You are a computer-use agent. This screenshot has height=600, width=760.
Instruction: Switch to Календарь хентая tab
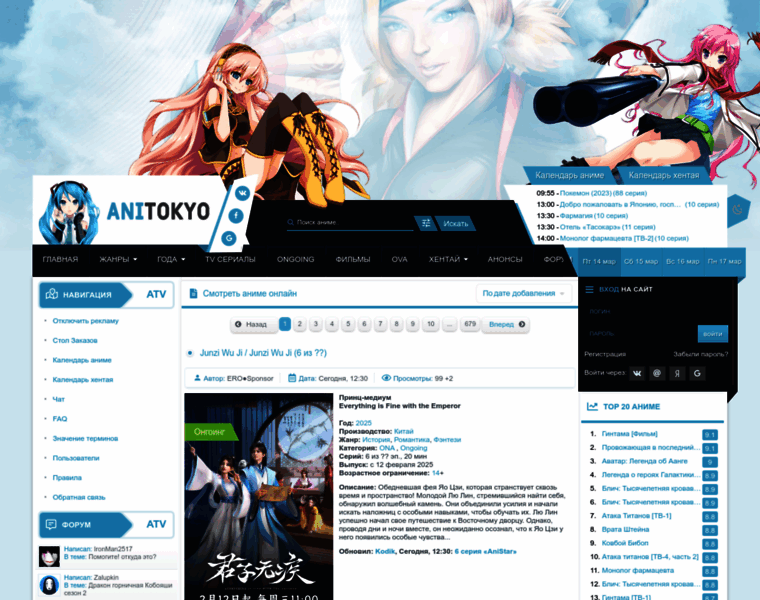[664, 175]
